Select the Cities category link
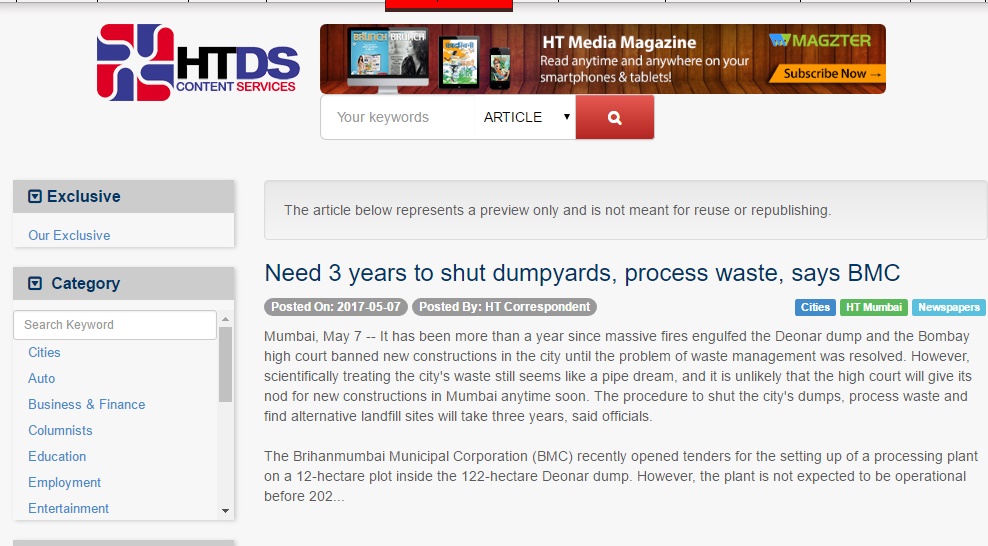The height and width of the screenshot is (546, 988). (44, 353)
